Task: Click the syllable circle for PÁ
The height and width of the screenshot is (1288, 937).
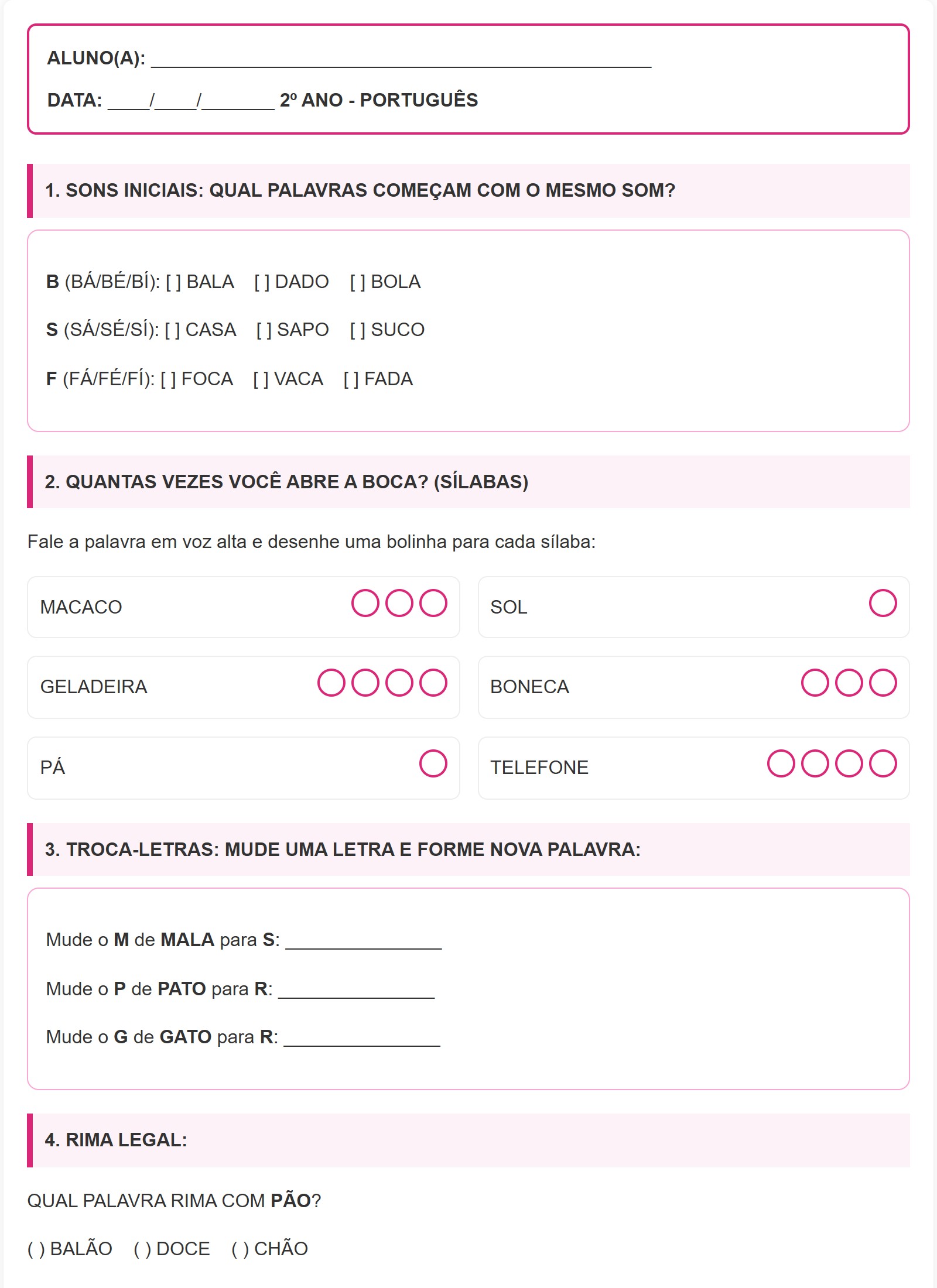Action: coord(433,764)
